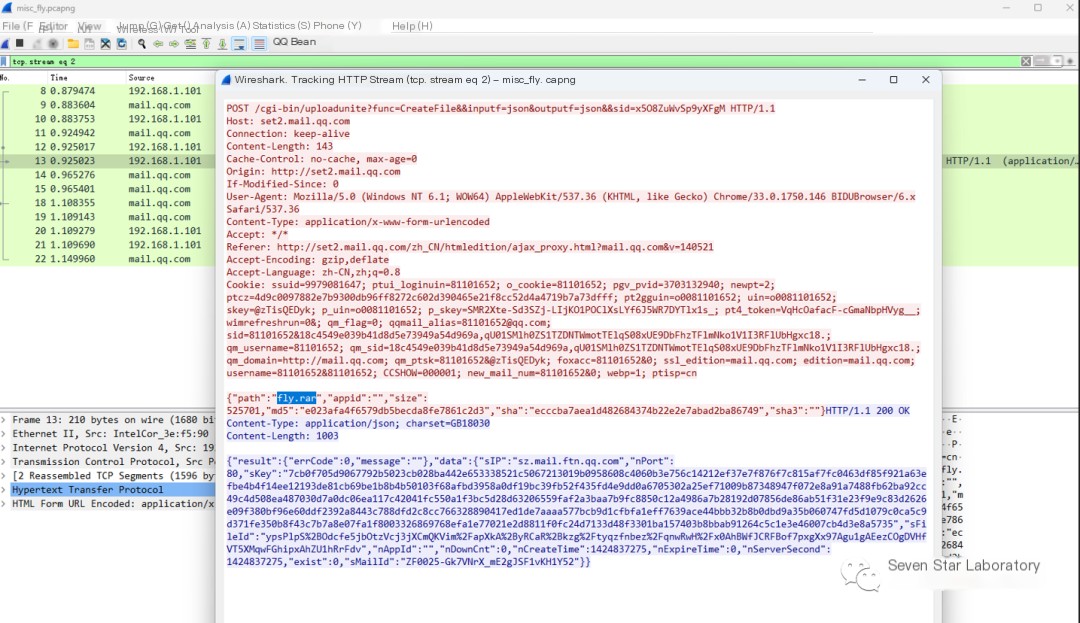Viewport: 1080px width, 623px height.
Task: Select packet 15 at 0.965401
Action: [107, 189]
